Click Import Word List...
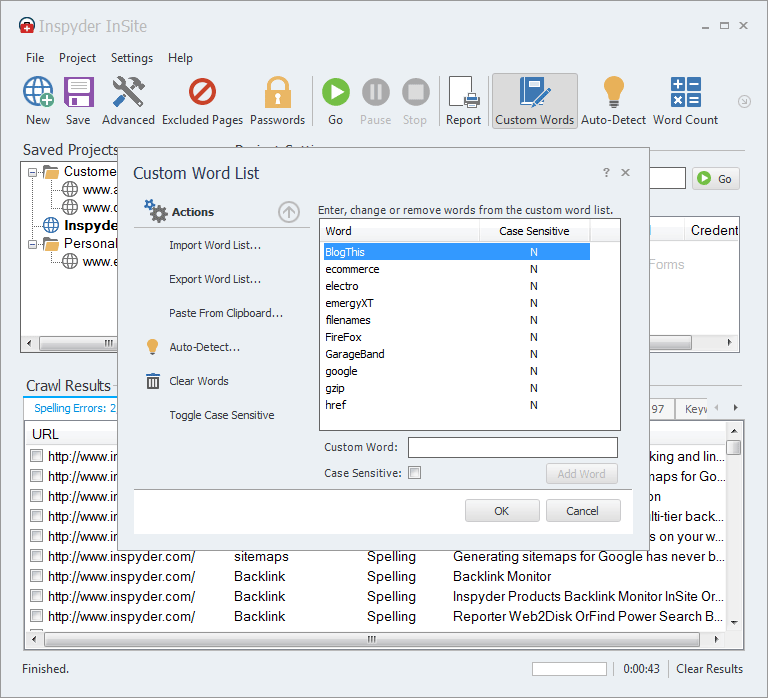 pyautogui.click(x=215, y=245)
